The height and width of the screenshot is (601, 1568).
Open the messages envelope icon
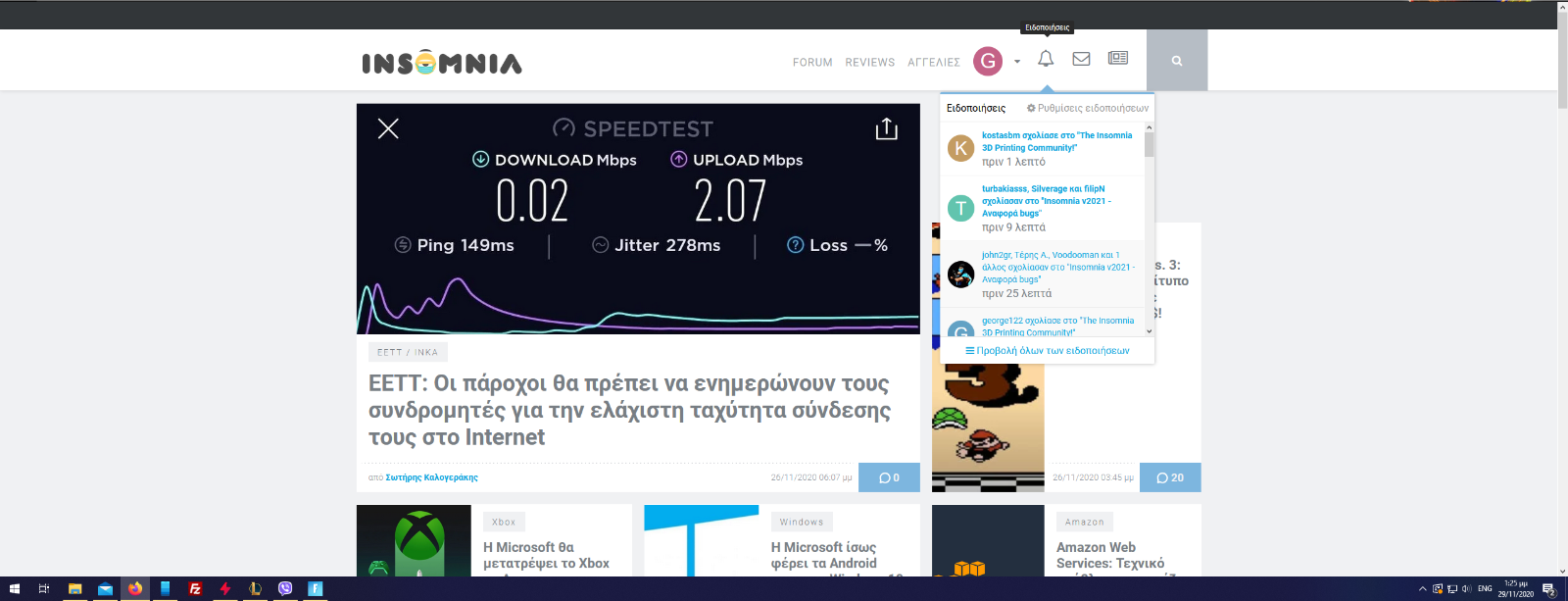(x=1081, y=59)
